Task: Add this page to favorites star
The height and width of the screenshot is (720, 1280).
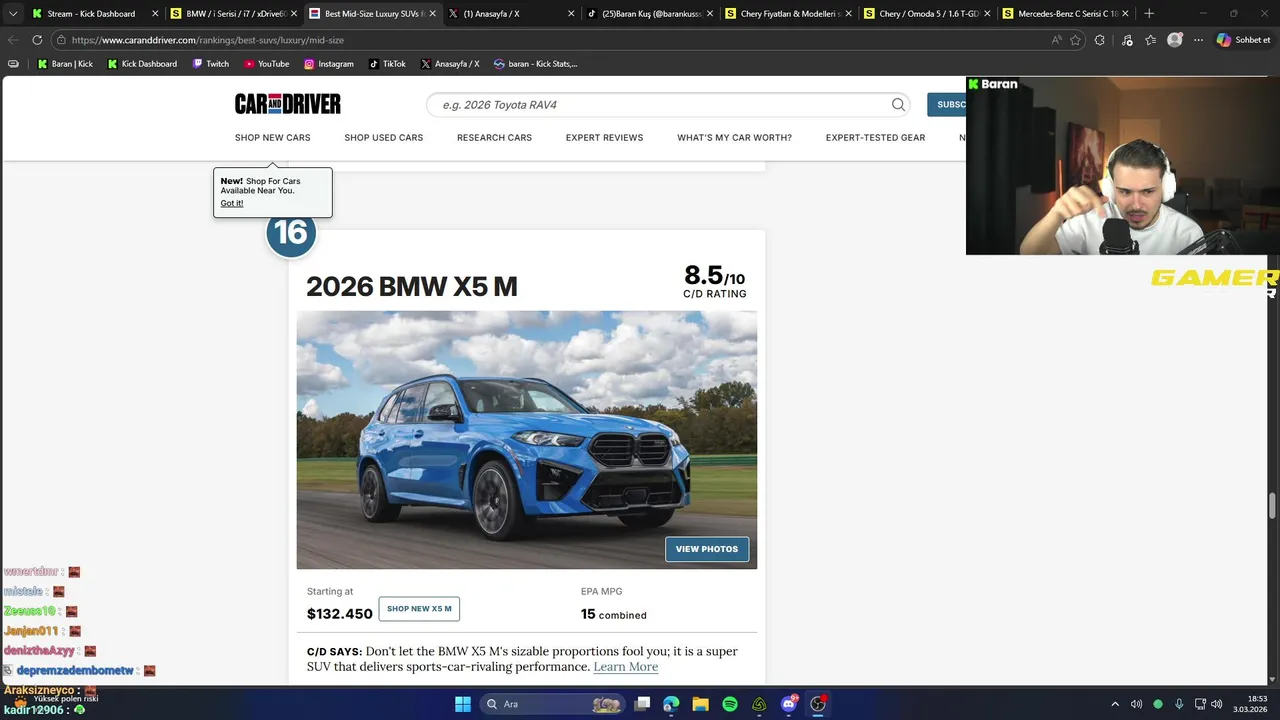Action: tap(1076, 40)
